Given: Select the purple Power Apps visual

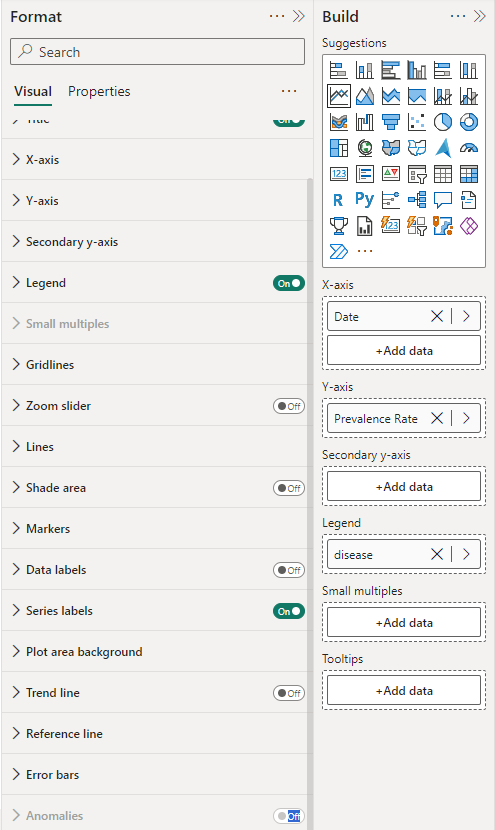Looking at the screenshot, I should 469,226.
